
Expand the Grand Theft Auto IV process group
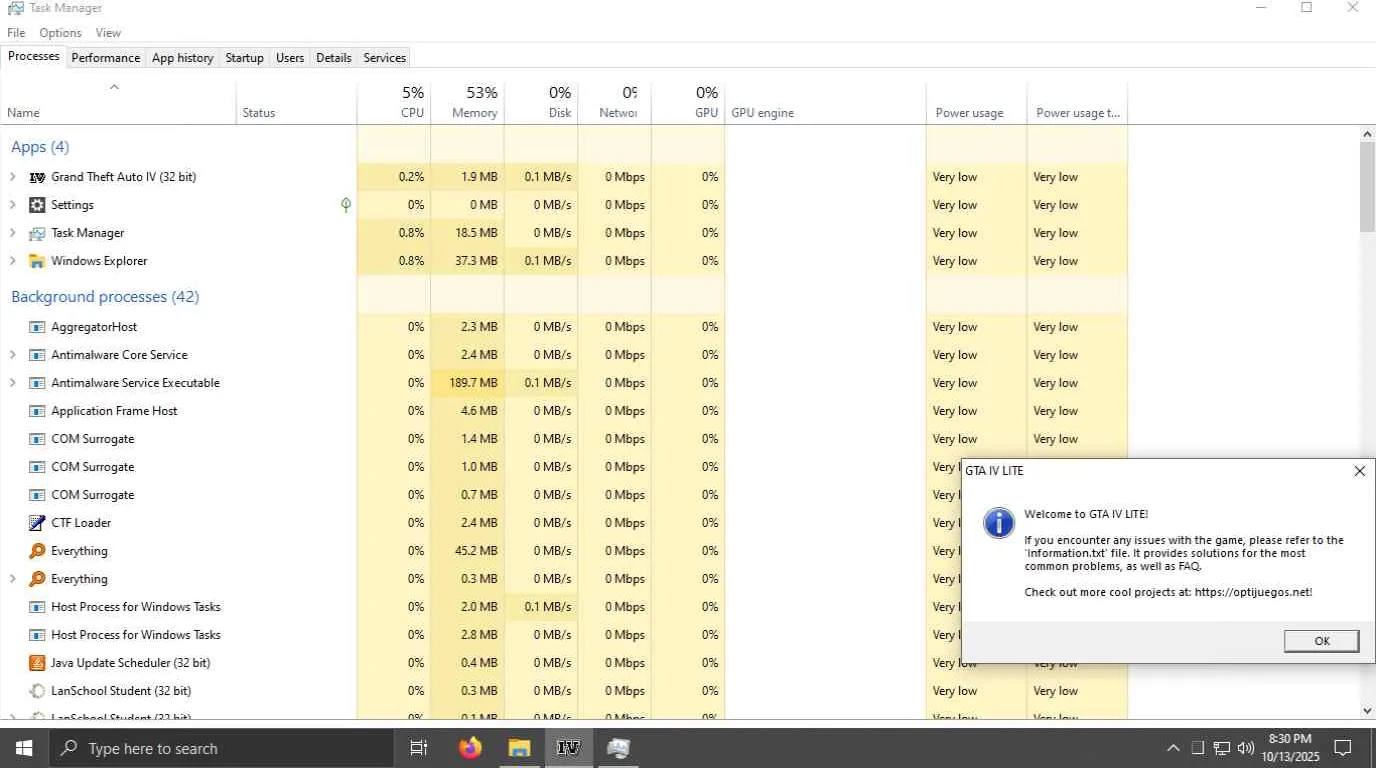pos(12,177)
